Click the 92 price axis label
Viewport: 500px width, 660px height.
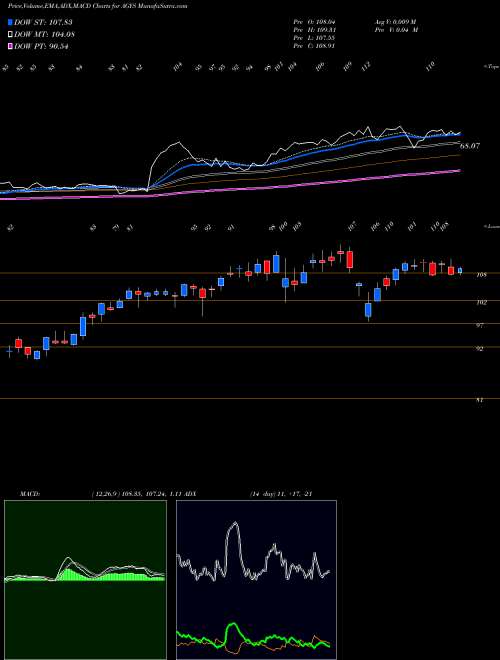tap(480, 349)
